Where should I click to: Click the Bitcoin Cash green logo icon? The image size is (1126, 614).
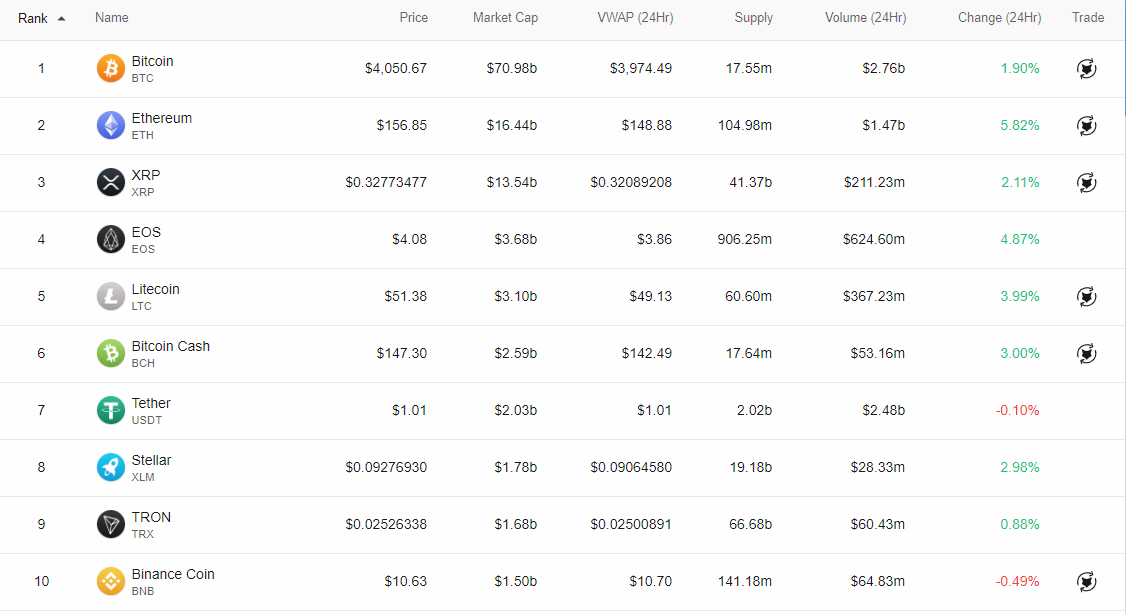[x=111, y=353]
